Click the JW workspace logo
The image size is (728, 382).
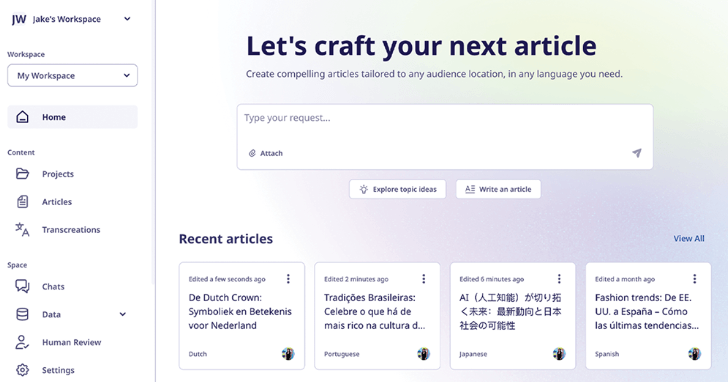(19, 19)
